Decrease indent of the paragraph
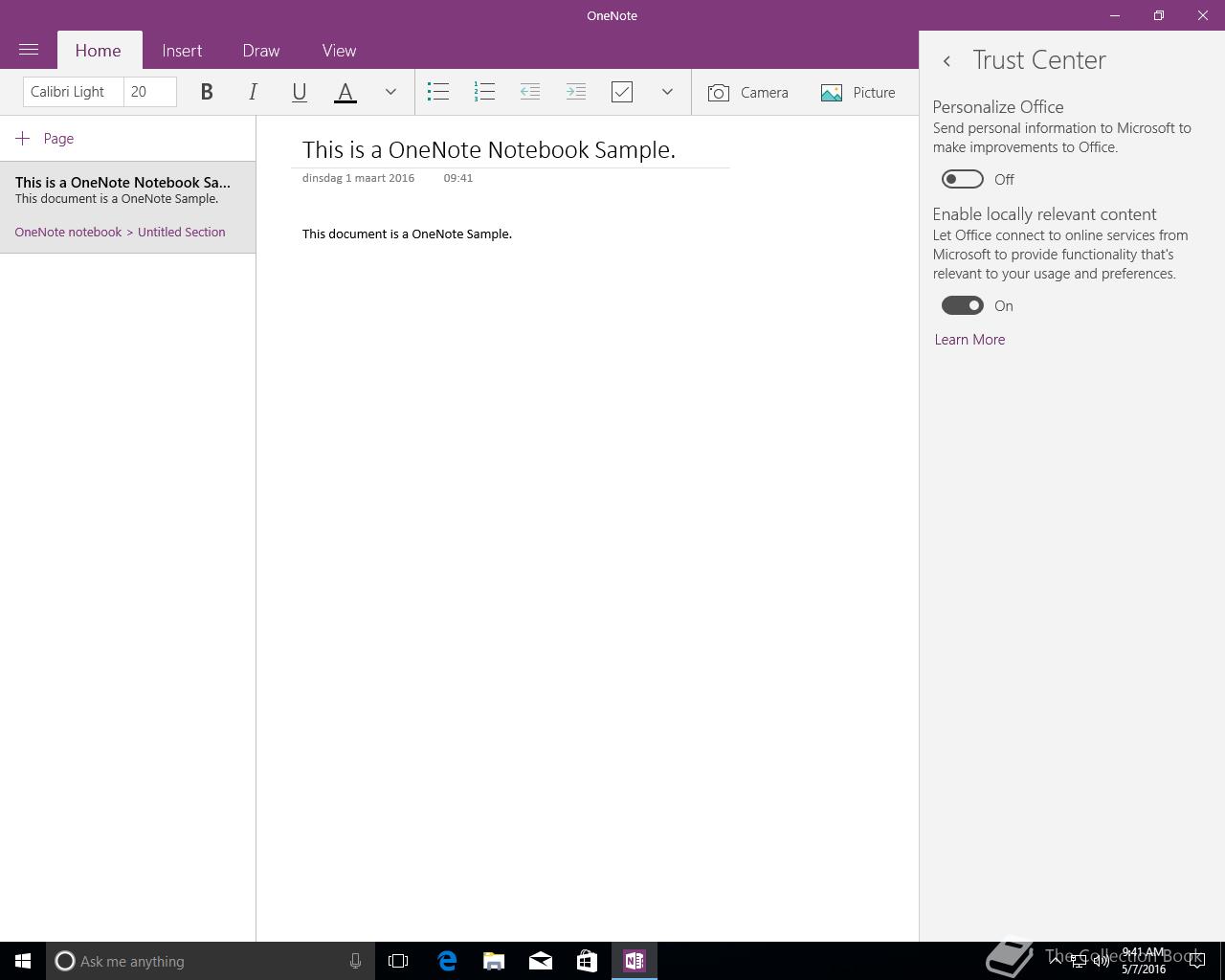The image size is (1225, 980). click(x=530, y=92)
